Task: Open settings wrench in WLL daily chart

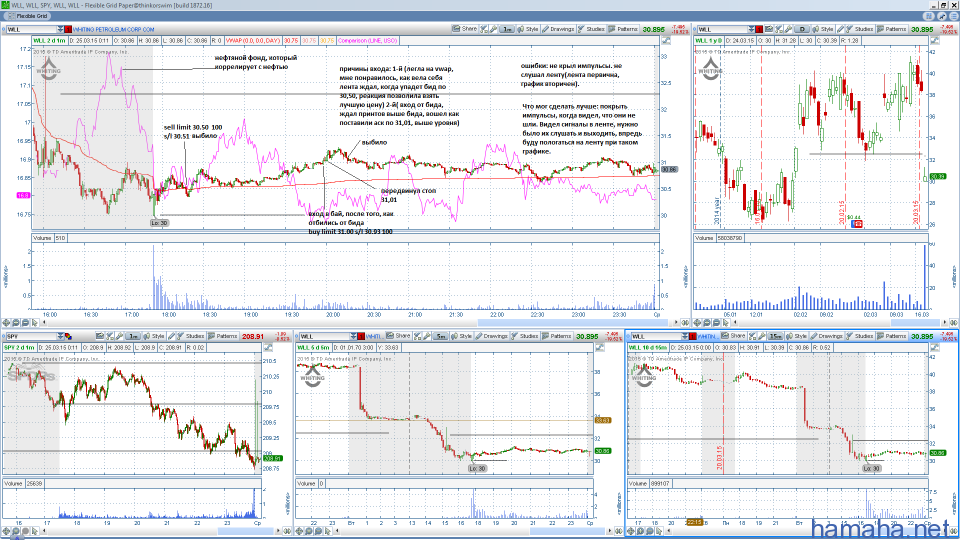Action: pos(789,29)
